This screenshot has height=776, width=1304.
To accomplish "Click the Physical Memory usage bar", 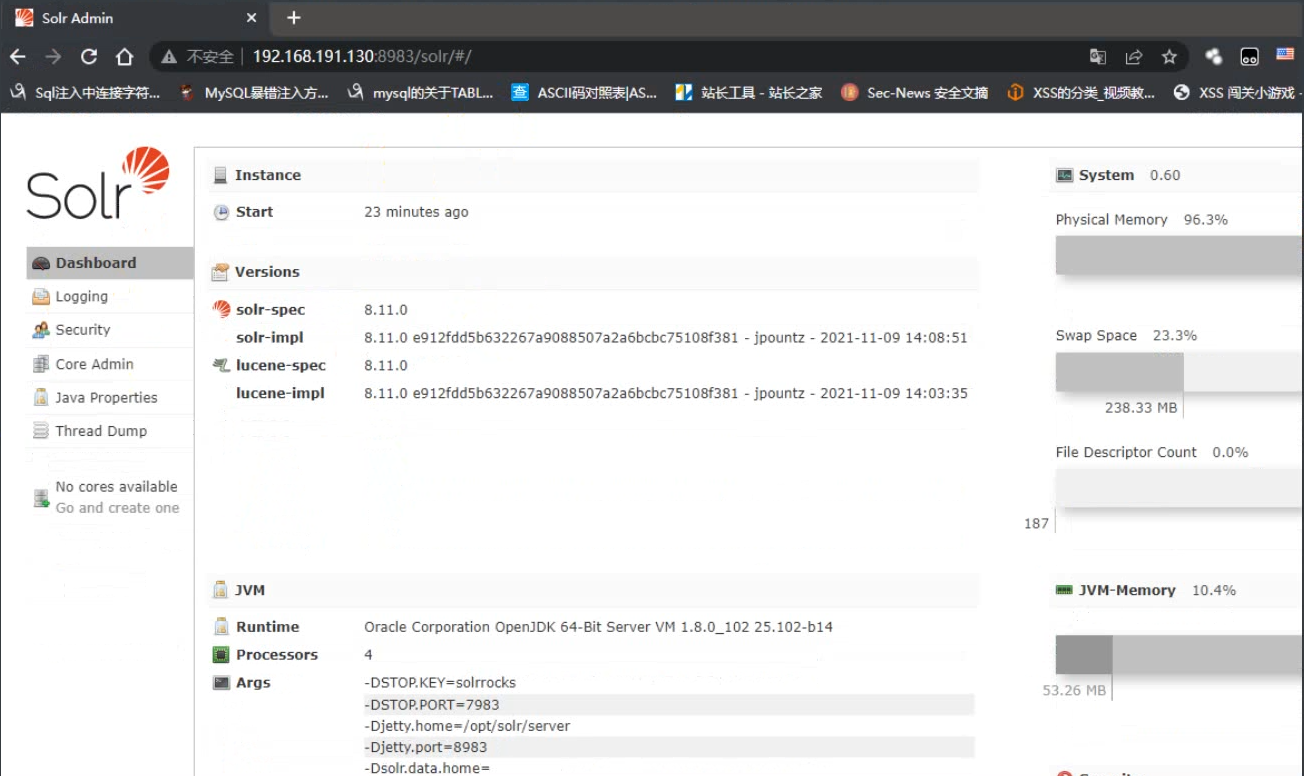I will click(x=1179, y=255).
